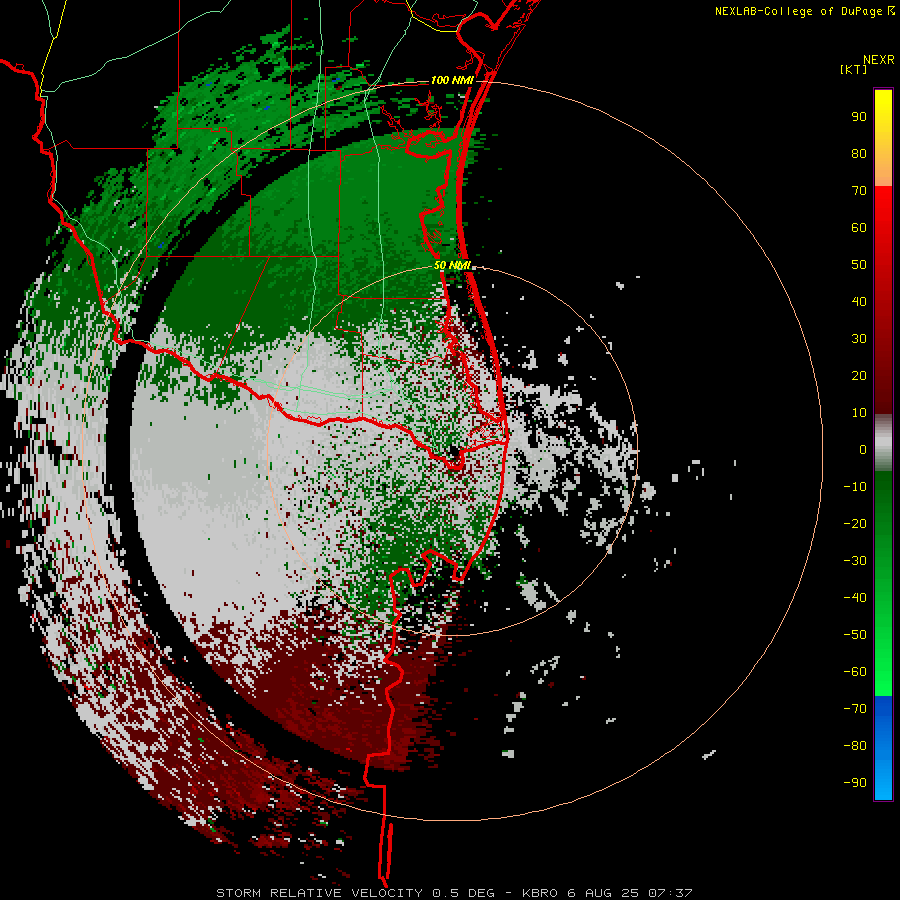This screenshot has width=900, height=900.
Task: Click the positive 40 value on the scale
Action: (859, 301)
